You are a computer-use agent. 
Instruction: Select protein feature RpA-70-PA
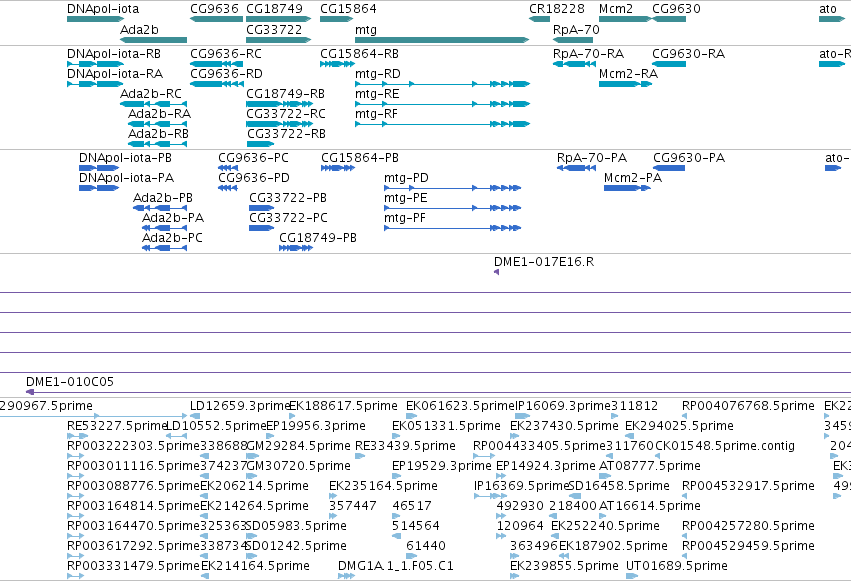click(577, 168)
